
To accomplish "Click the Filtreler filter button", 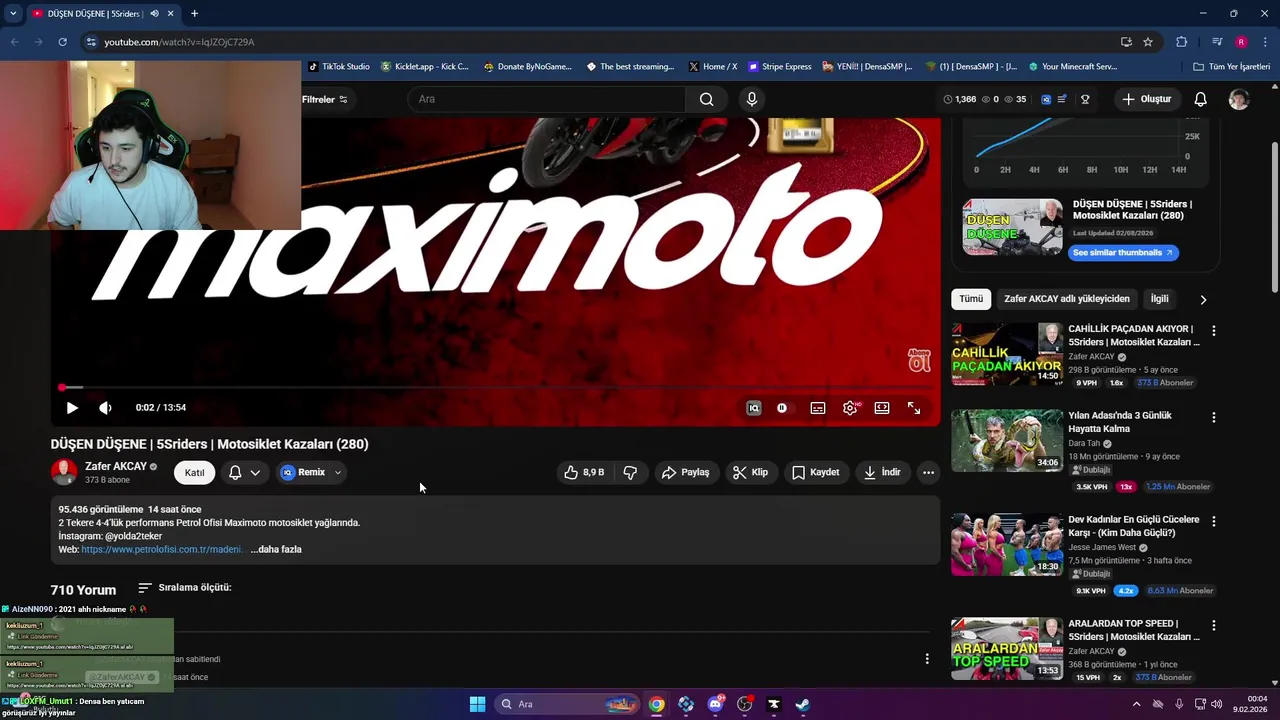I will [325, 99].
